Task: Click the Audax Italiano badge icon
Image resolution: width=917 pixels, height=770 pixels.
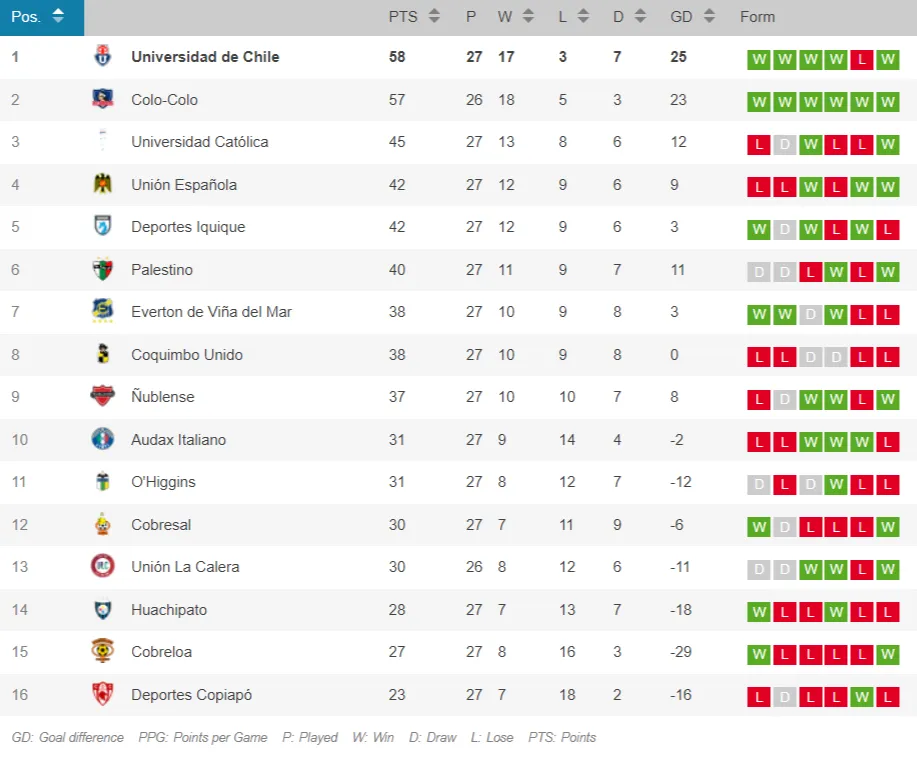Action: coord(102,439)
